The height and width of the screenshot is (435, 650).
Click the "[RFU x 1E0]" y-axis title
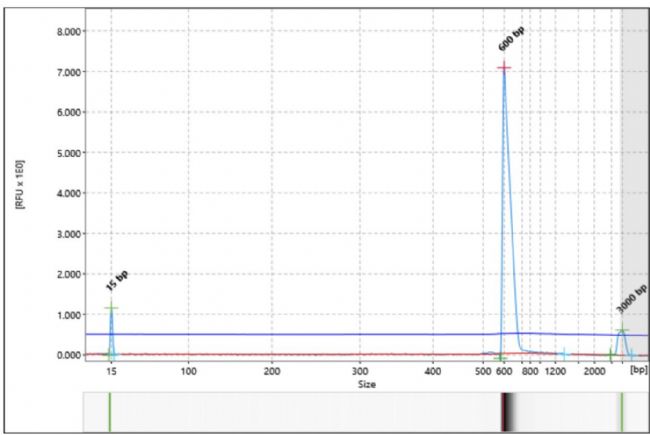(21, 184)
